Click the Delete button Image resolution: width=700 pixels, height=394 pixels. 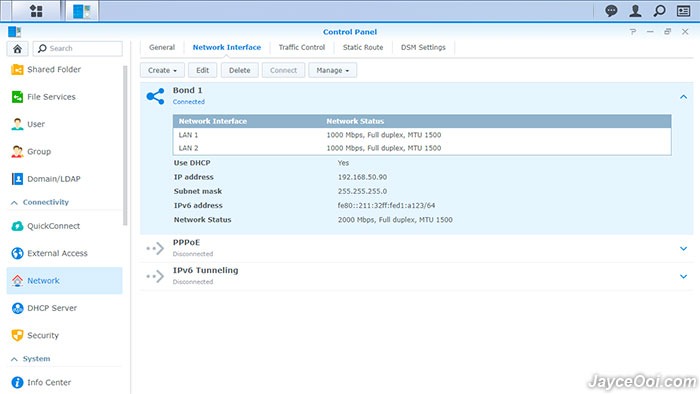(x=240, y=71)
